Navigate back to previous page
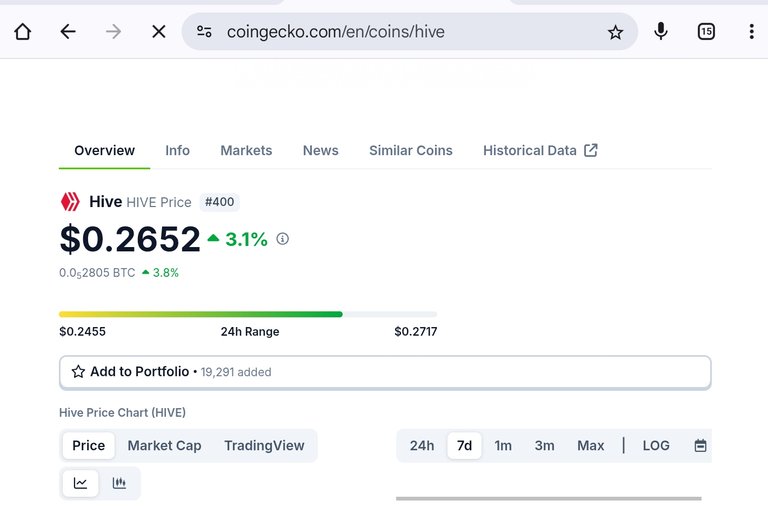The width and height of the screenshot is (768, 506). click(68, 32)
